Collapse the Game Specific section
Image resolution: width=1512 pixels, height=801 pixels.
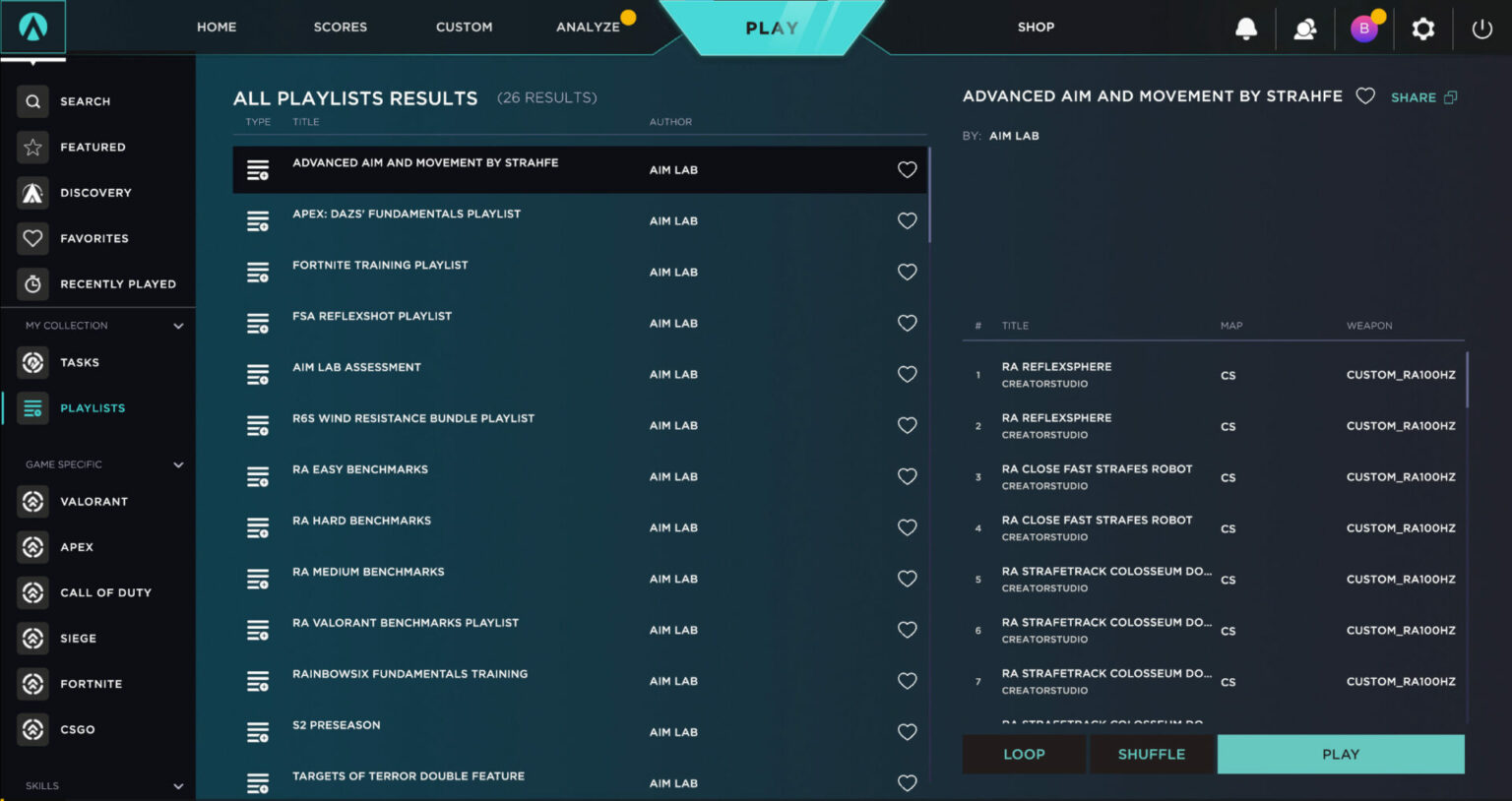[178, 463]
